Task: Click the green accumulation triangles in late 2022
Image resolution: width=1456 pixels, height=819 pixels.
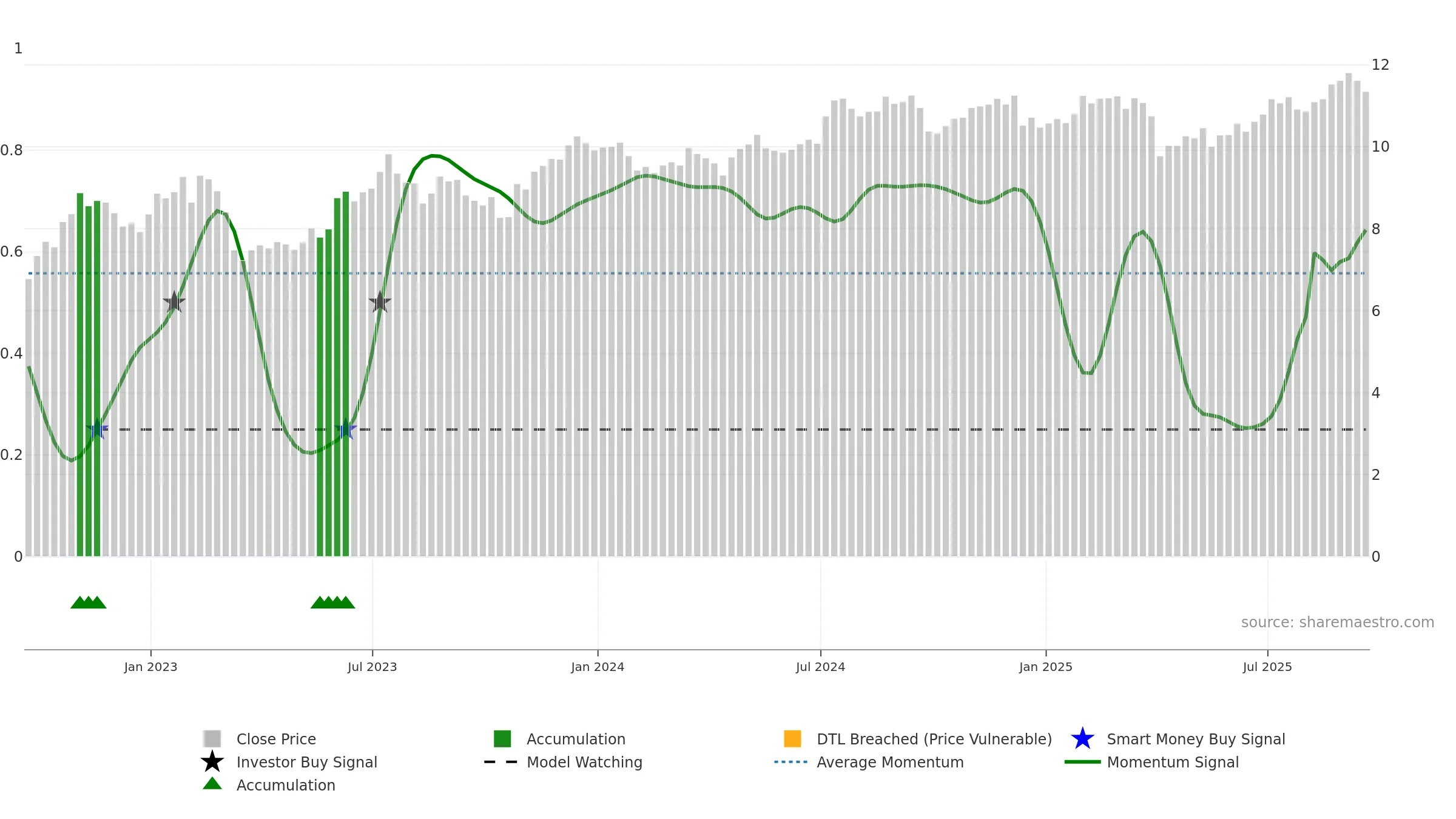Action: point(89,602)
